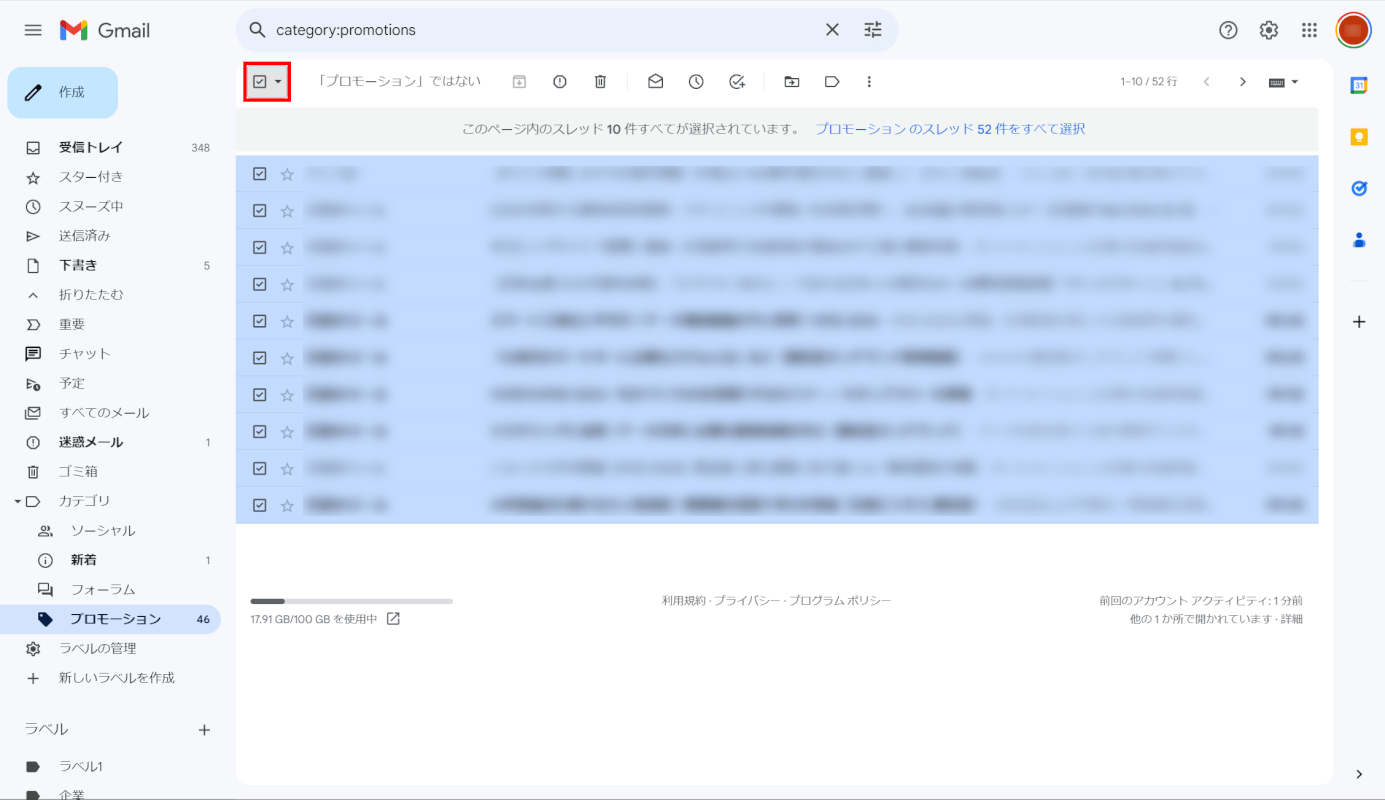Viewport: 1385px width, 800px height.
Task: Click the Gmail logo
Action: pyautogui.click(x=105, y=30)
